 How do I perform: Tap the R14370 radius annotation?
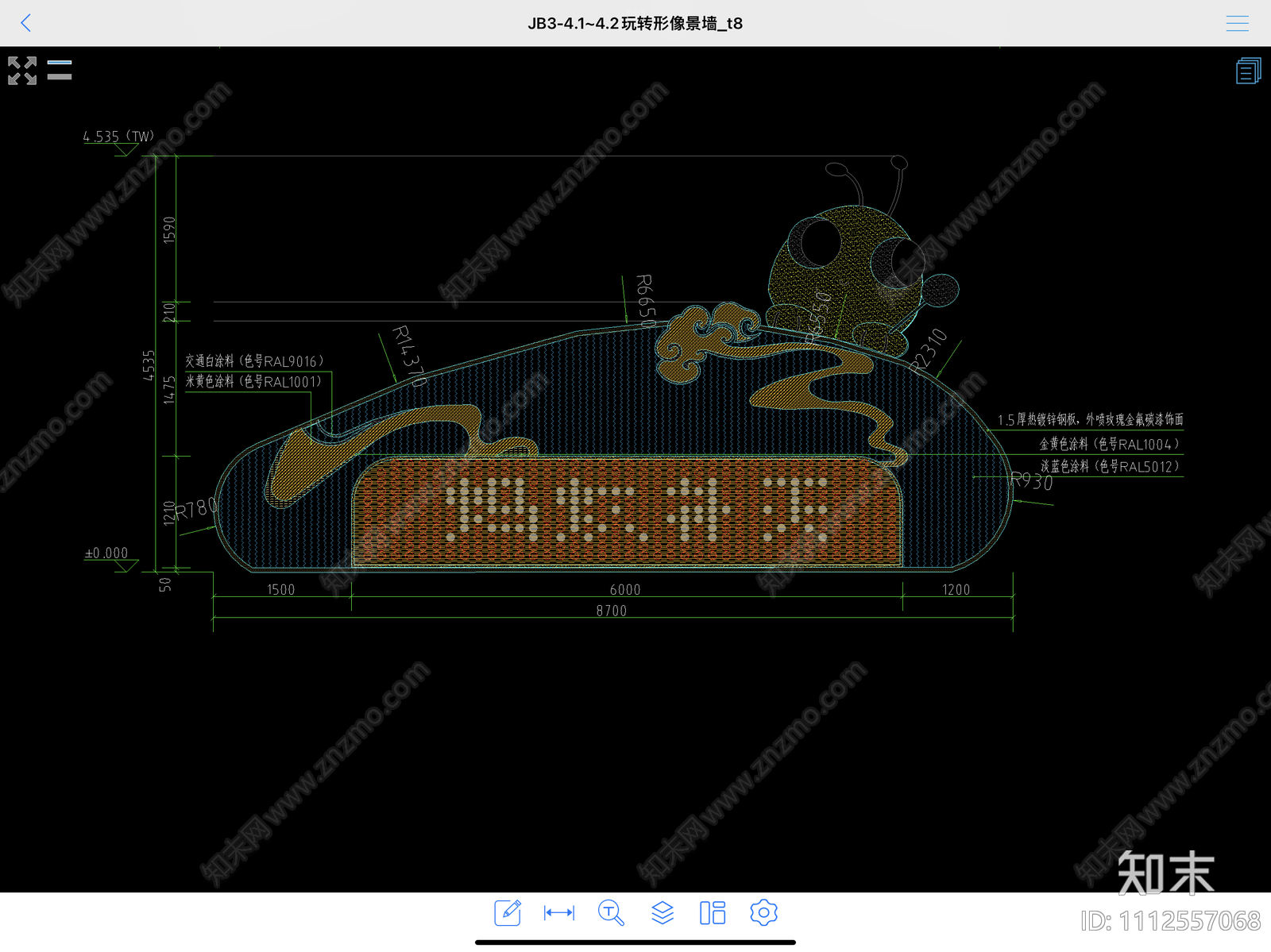point(410,356)
